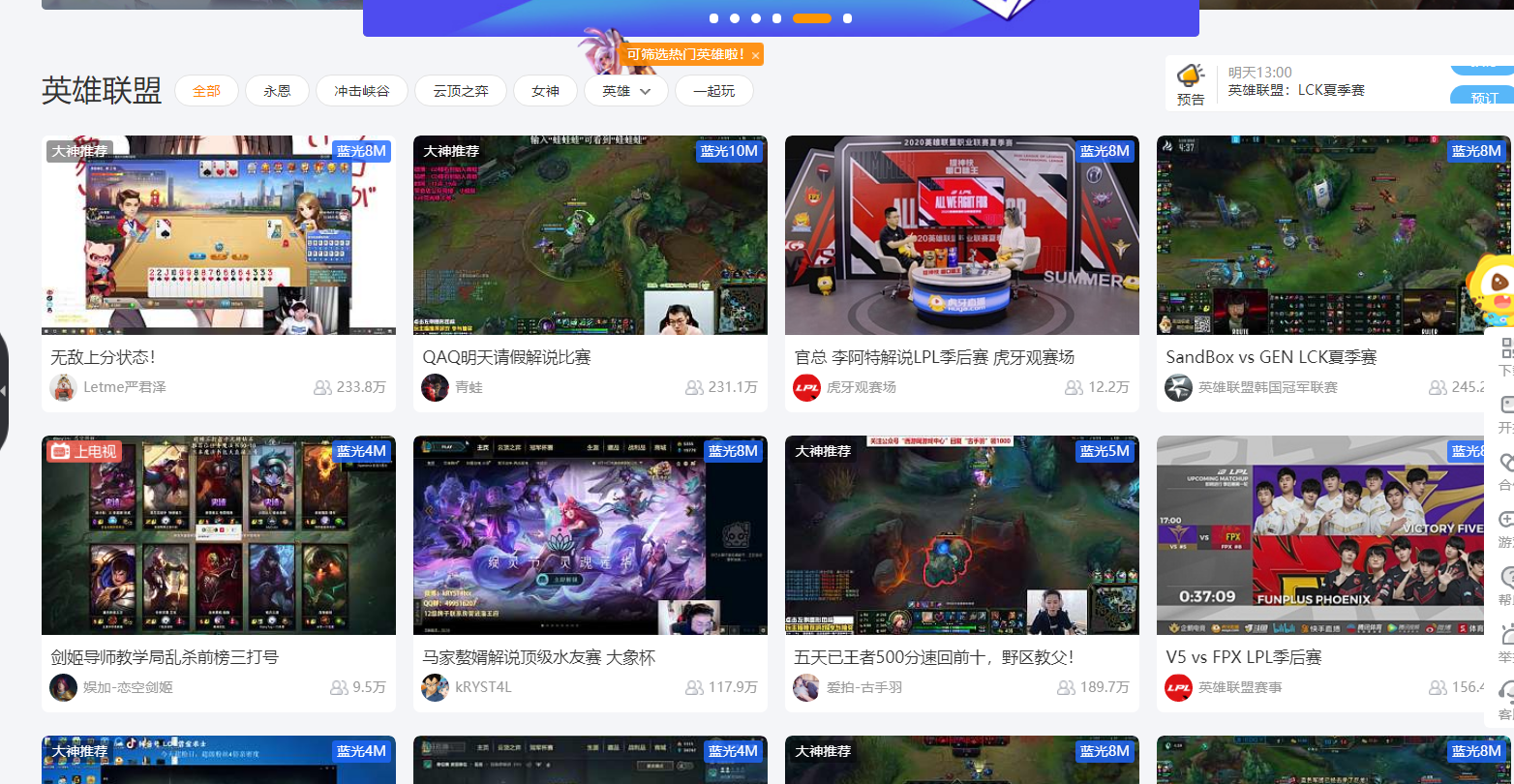
Task: Click channel name 英雄联盟韩国冠军联赛
Action: click(1268, 387)
